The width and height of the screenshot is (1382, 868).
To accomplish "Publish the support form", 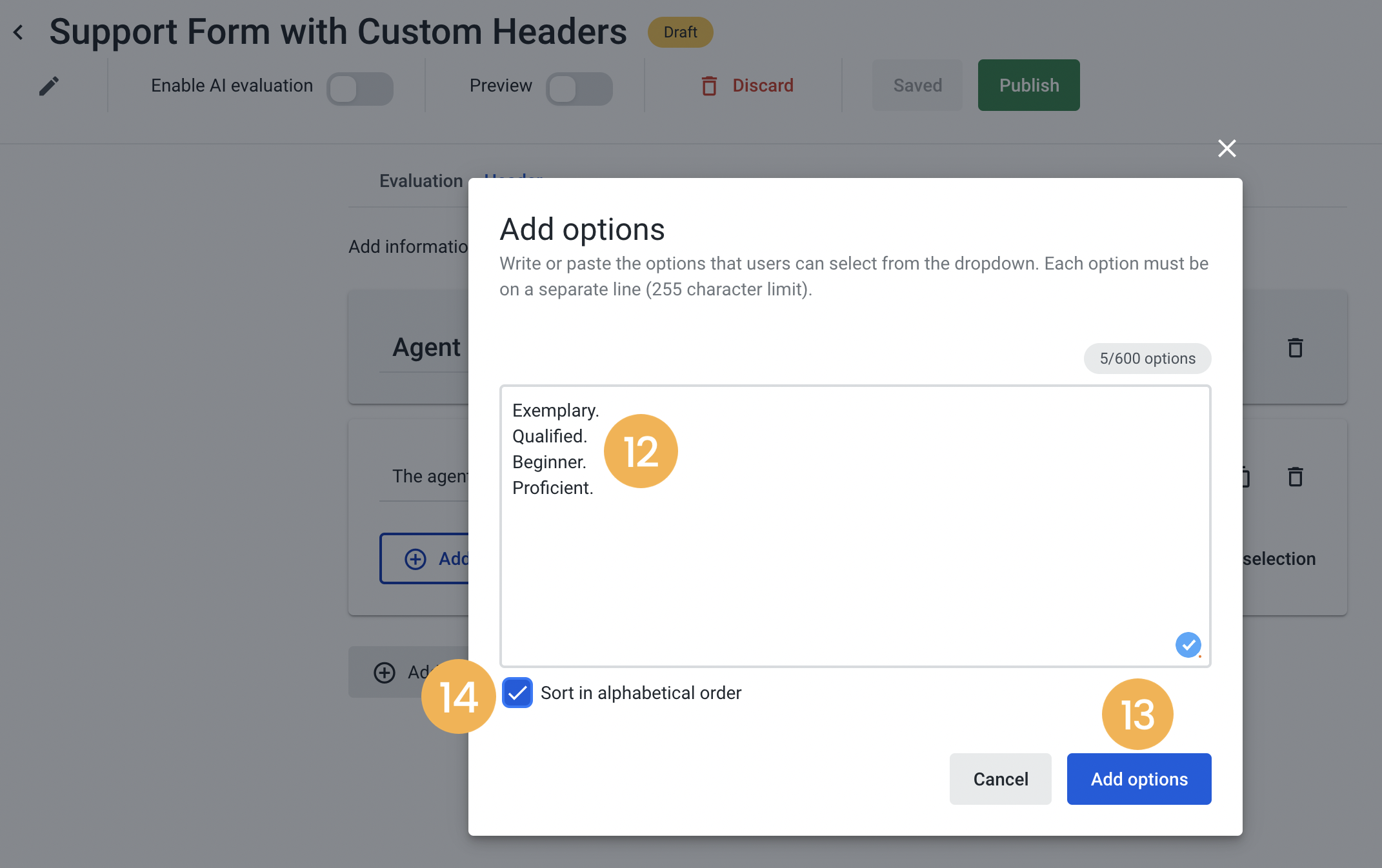I will 1028,85.
